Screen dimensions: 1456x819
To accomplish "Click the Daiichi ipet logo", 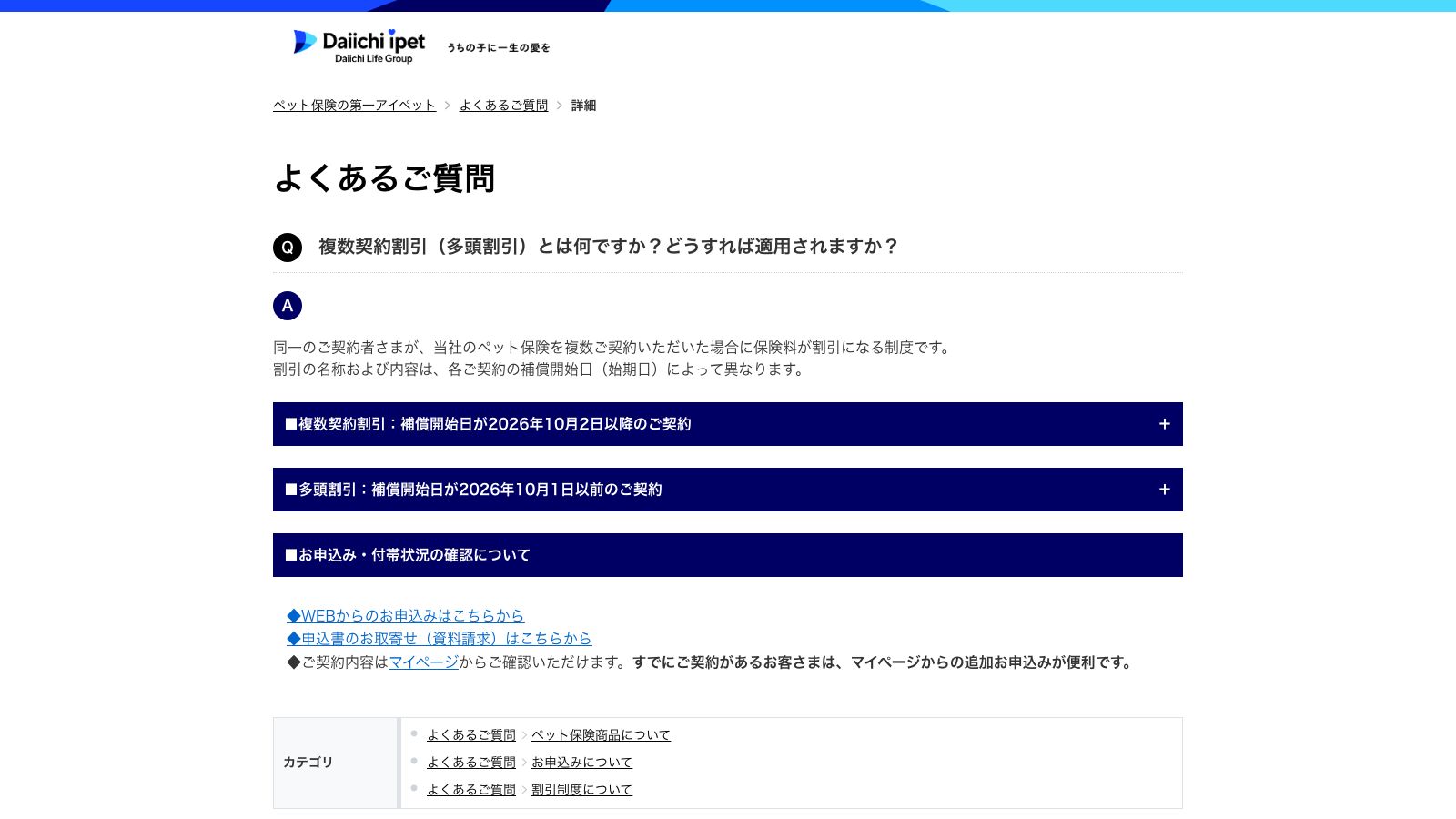I will pos(359,45).
